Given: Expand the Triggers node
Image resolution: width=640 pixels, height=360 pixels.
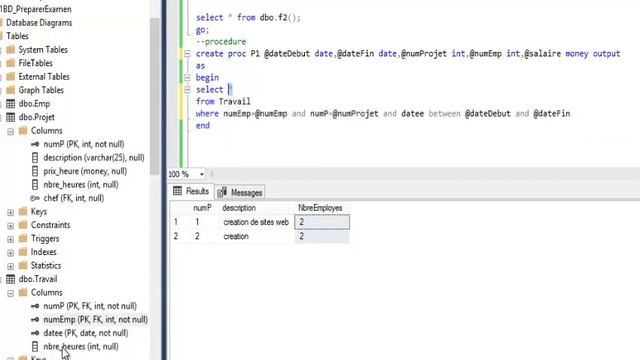Looking at the screenshot, I should 11,239.
